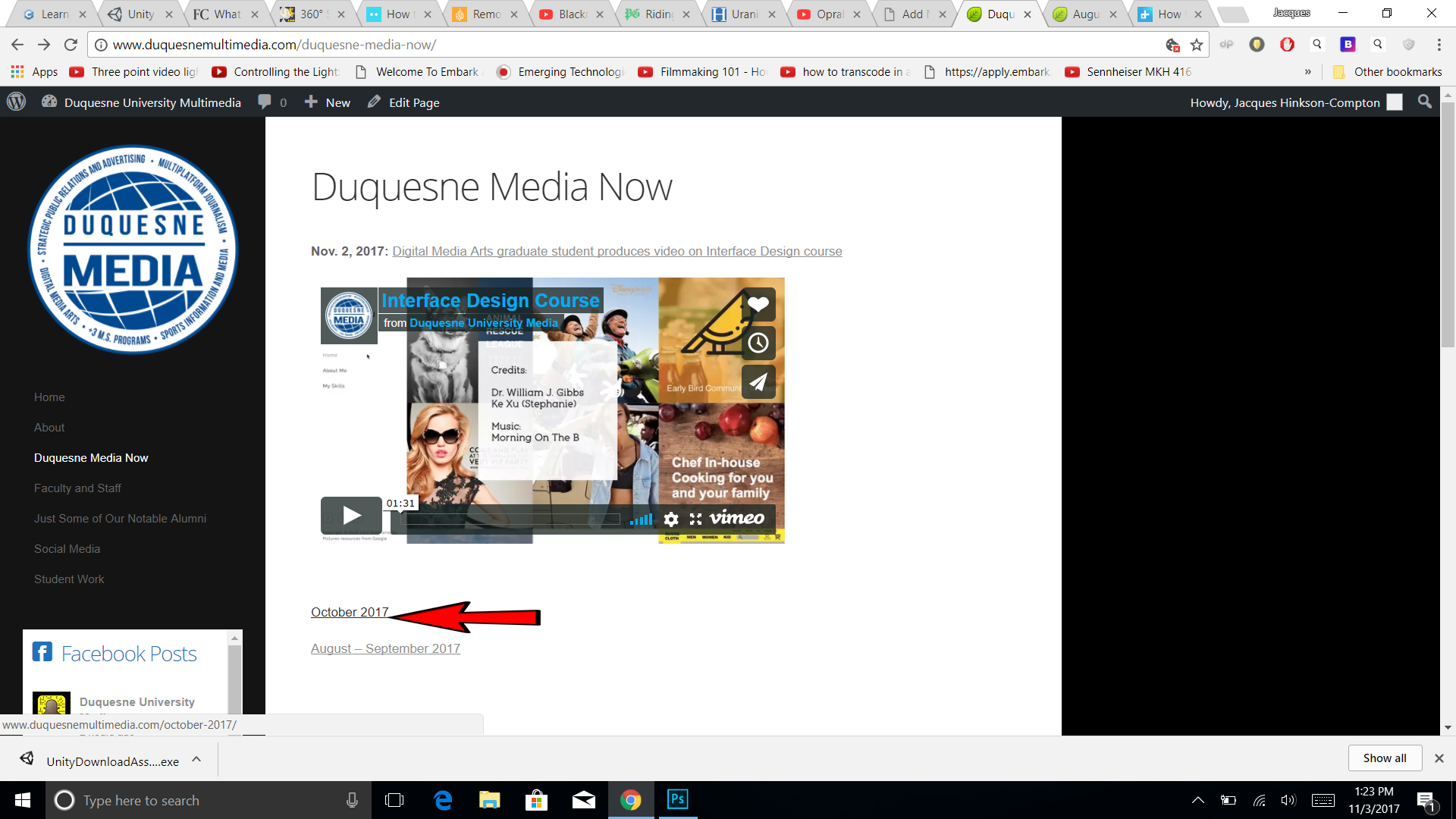
Task: Open Just Some of Our Notable Alumni
Action: pyautogui.click(x=120, y=519)
